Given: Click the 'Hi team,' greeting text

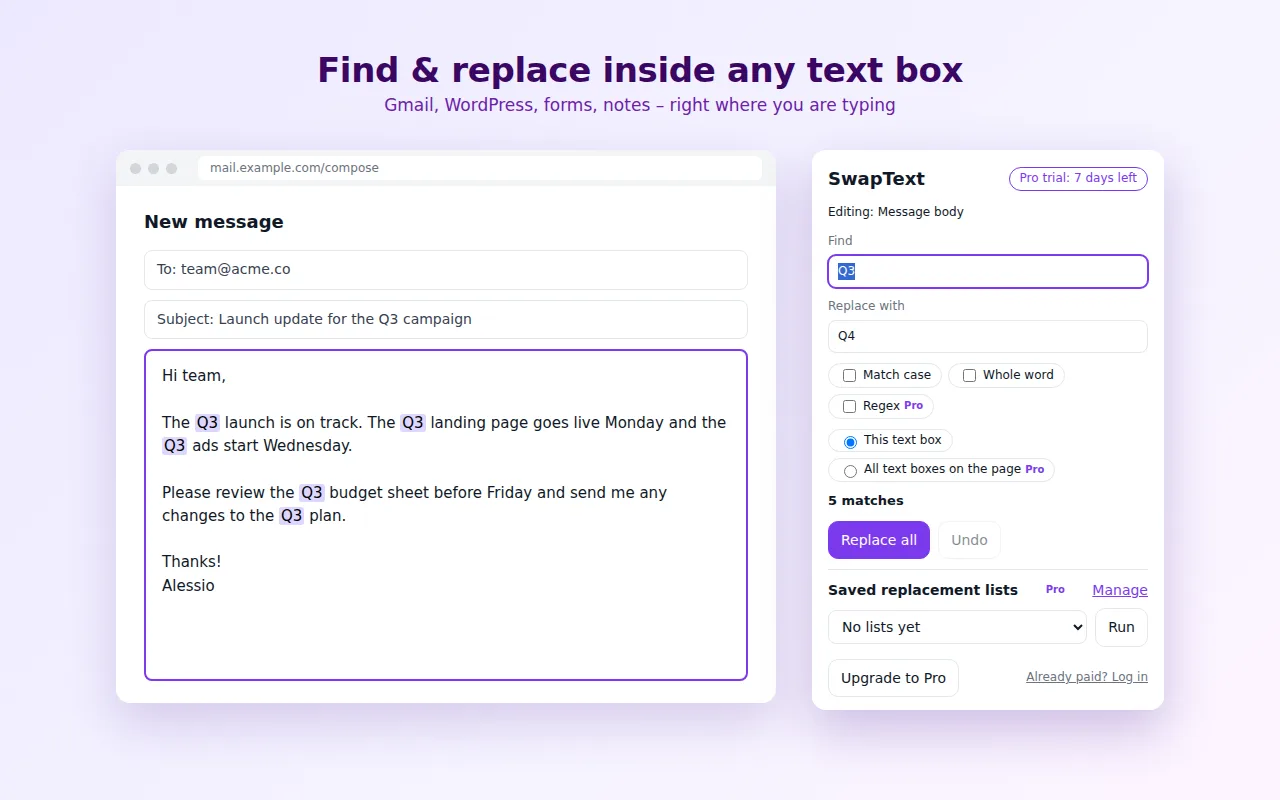Looking at the screenshot, I should point(194,376).
